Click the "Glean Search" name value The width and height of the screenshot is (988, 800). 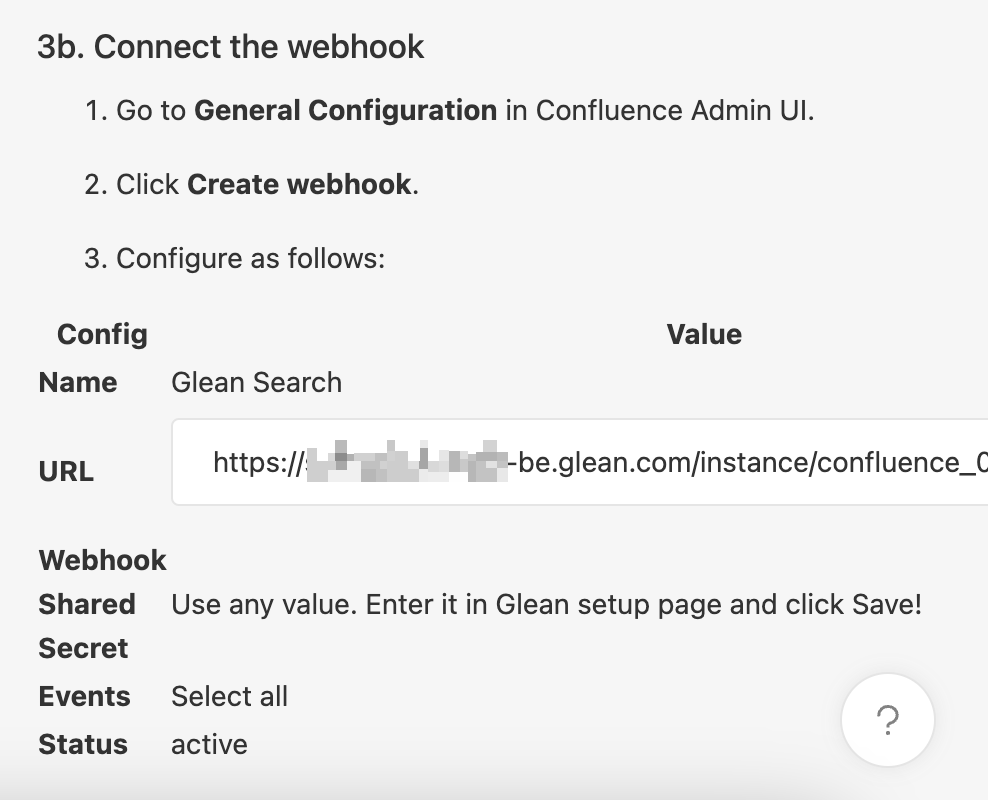tap(257, 382)
